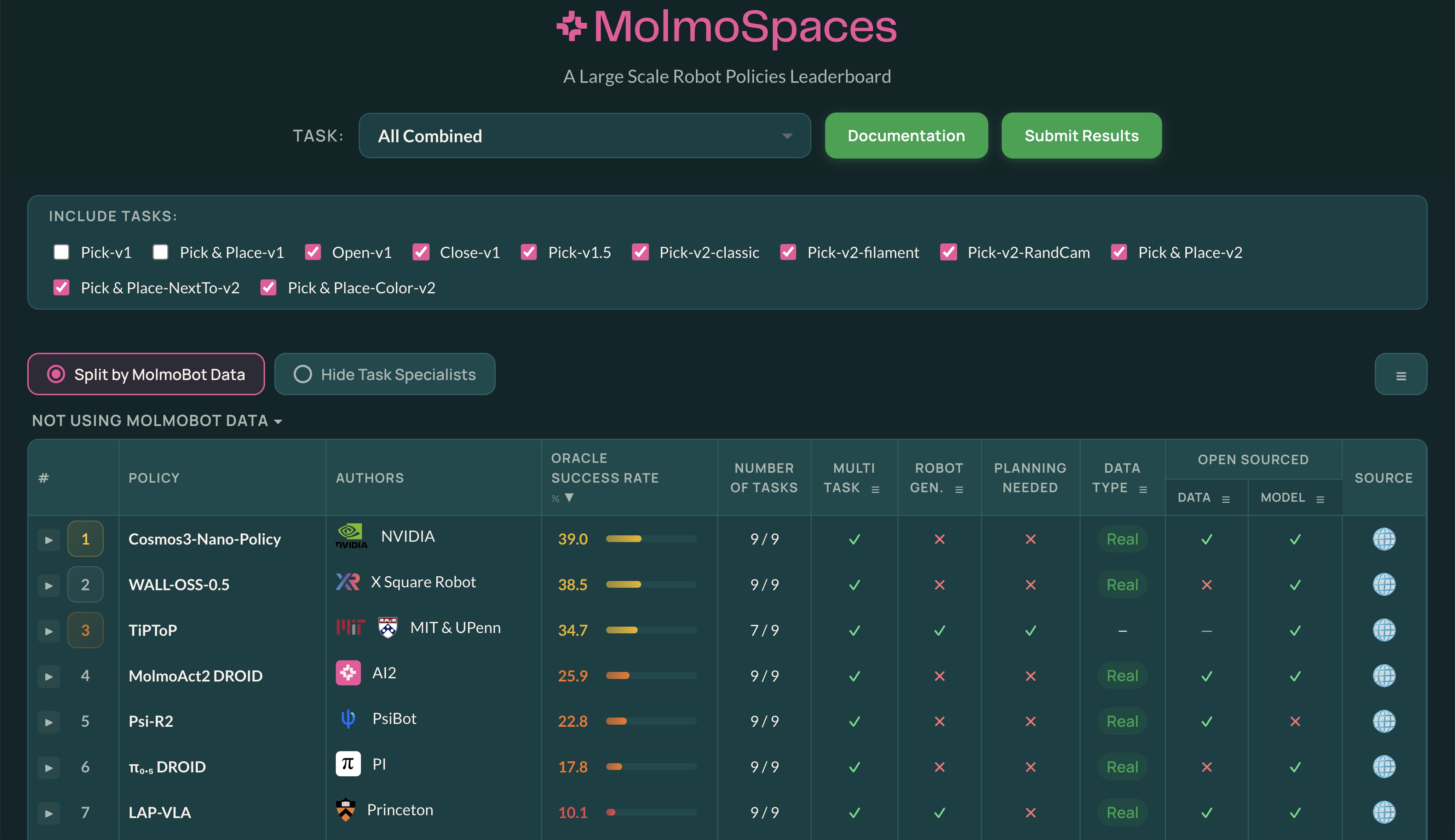Open the Documentation page

coord(906,136)
